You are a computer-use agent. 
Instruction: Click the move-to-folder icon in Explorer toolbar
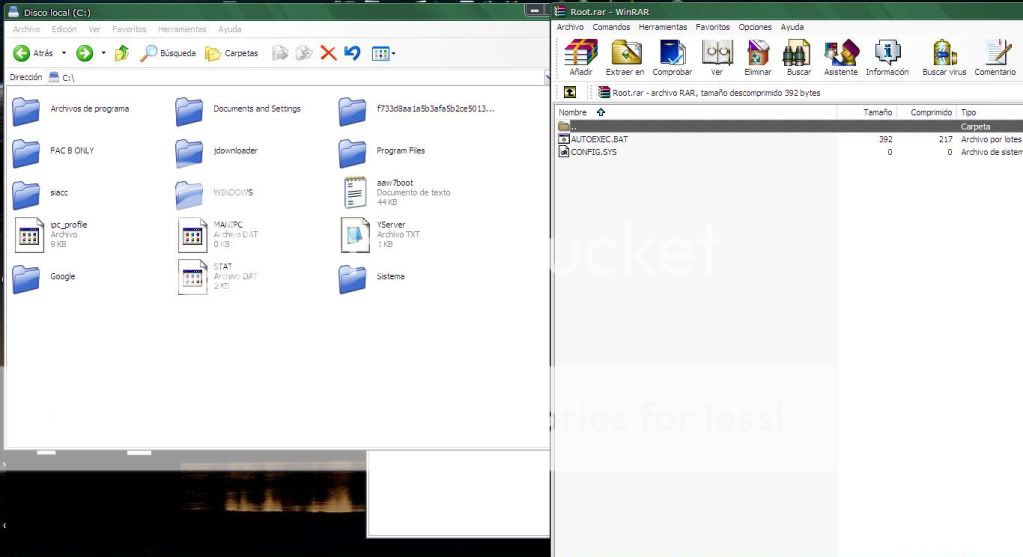coord(280,53)
